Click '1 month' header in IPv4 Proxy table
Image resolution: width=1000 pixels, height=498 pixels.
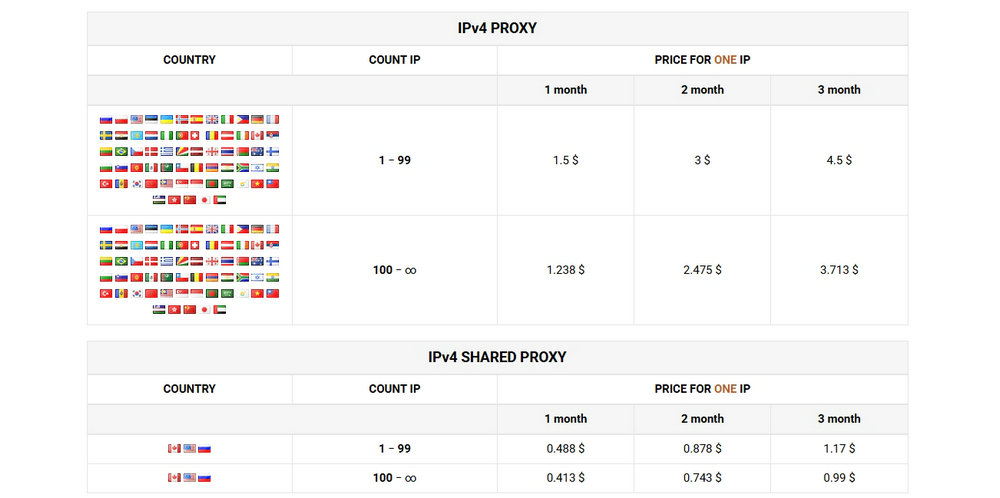(566, 90)
